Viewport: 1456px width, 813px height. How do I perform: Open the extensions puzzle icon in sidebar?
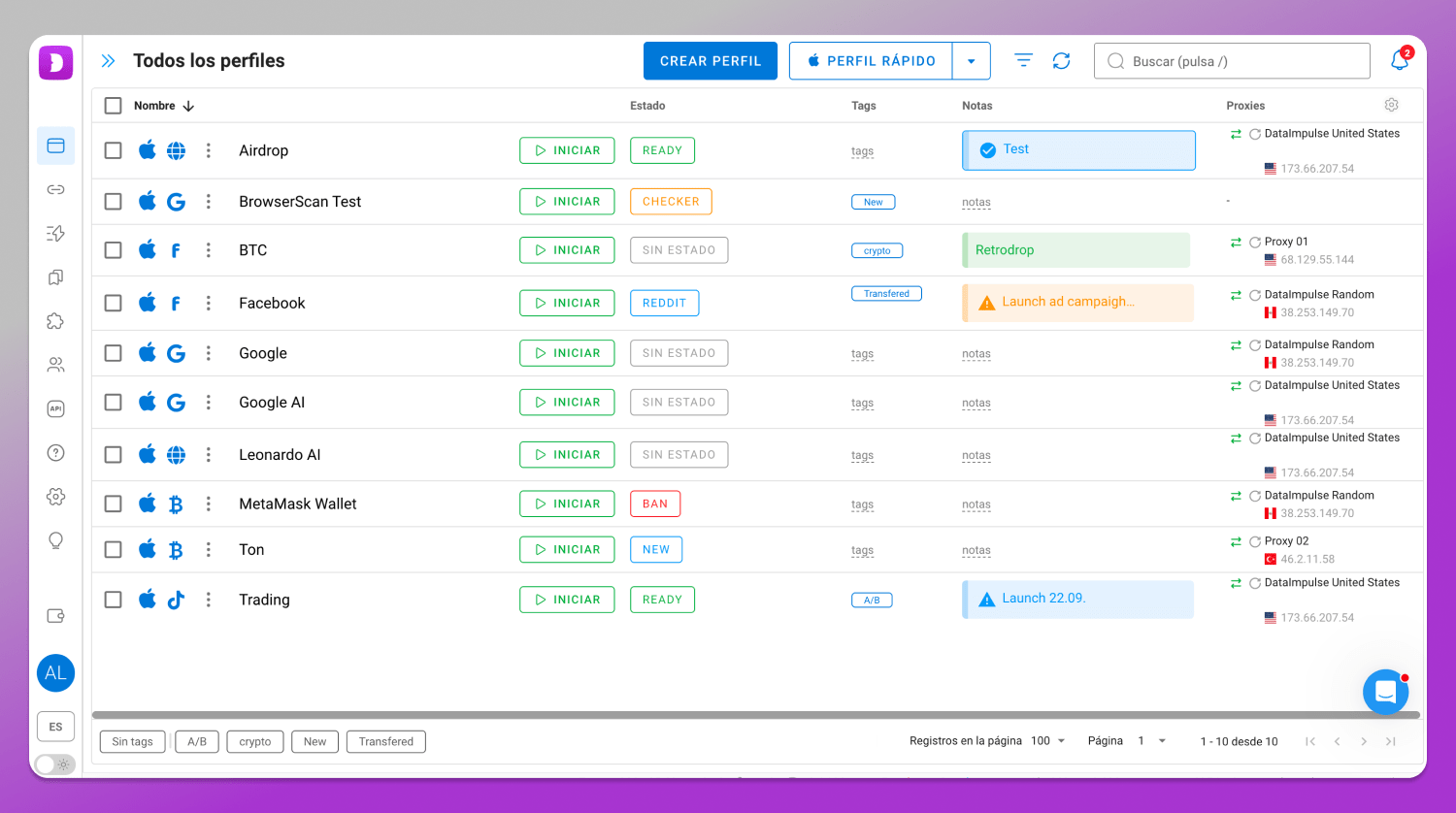pyautogui.click(x=55, y=321)
